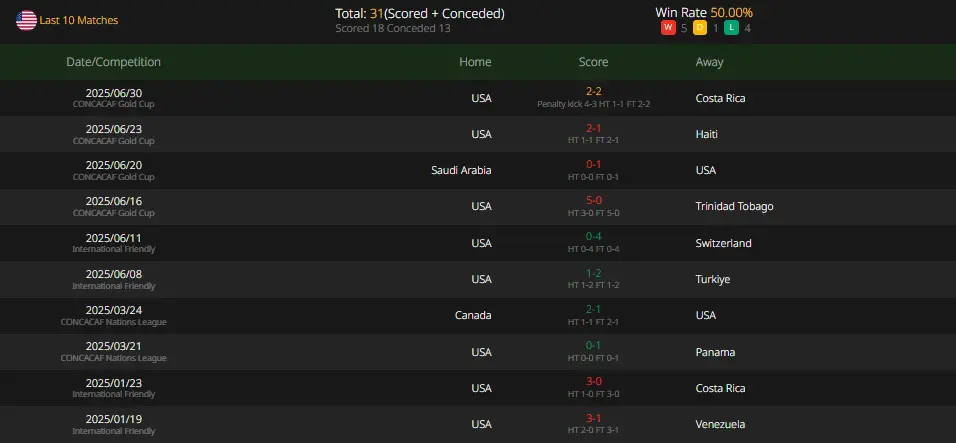The width and height of the screenshot is (956, 443).
Task: Click the green L losses badge
Action: tap(732, 28)
